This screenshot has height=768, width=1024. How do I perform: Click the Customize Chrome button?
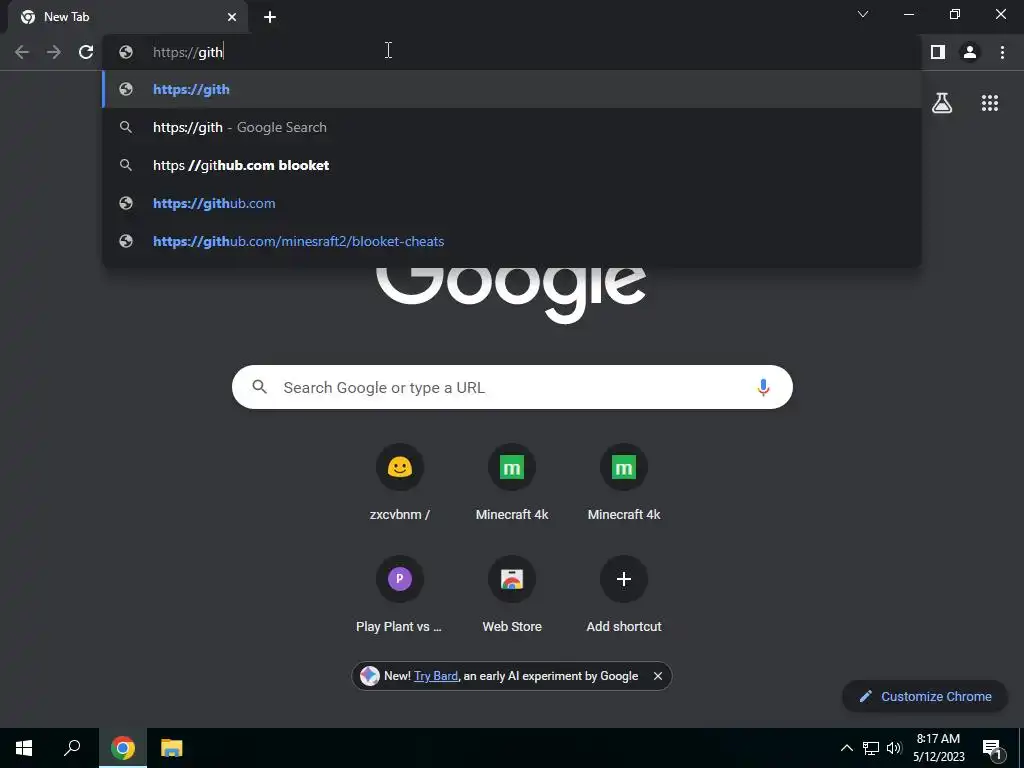(925, 696)
